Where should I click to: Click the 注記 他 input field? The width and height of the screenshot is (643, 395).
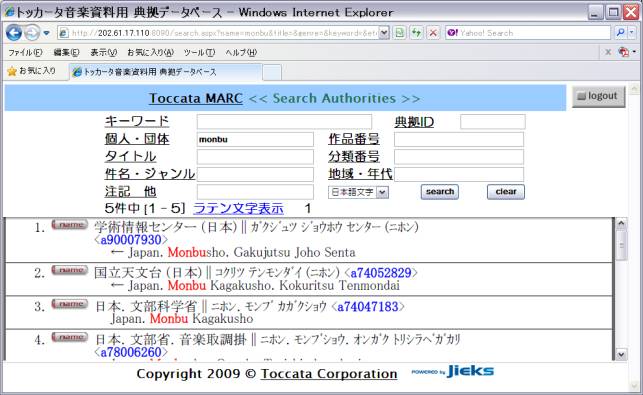click(x=255, y=192)
